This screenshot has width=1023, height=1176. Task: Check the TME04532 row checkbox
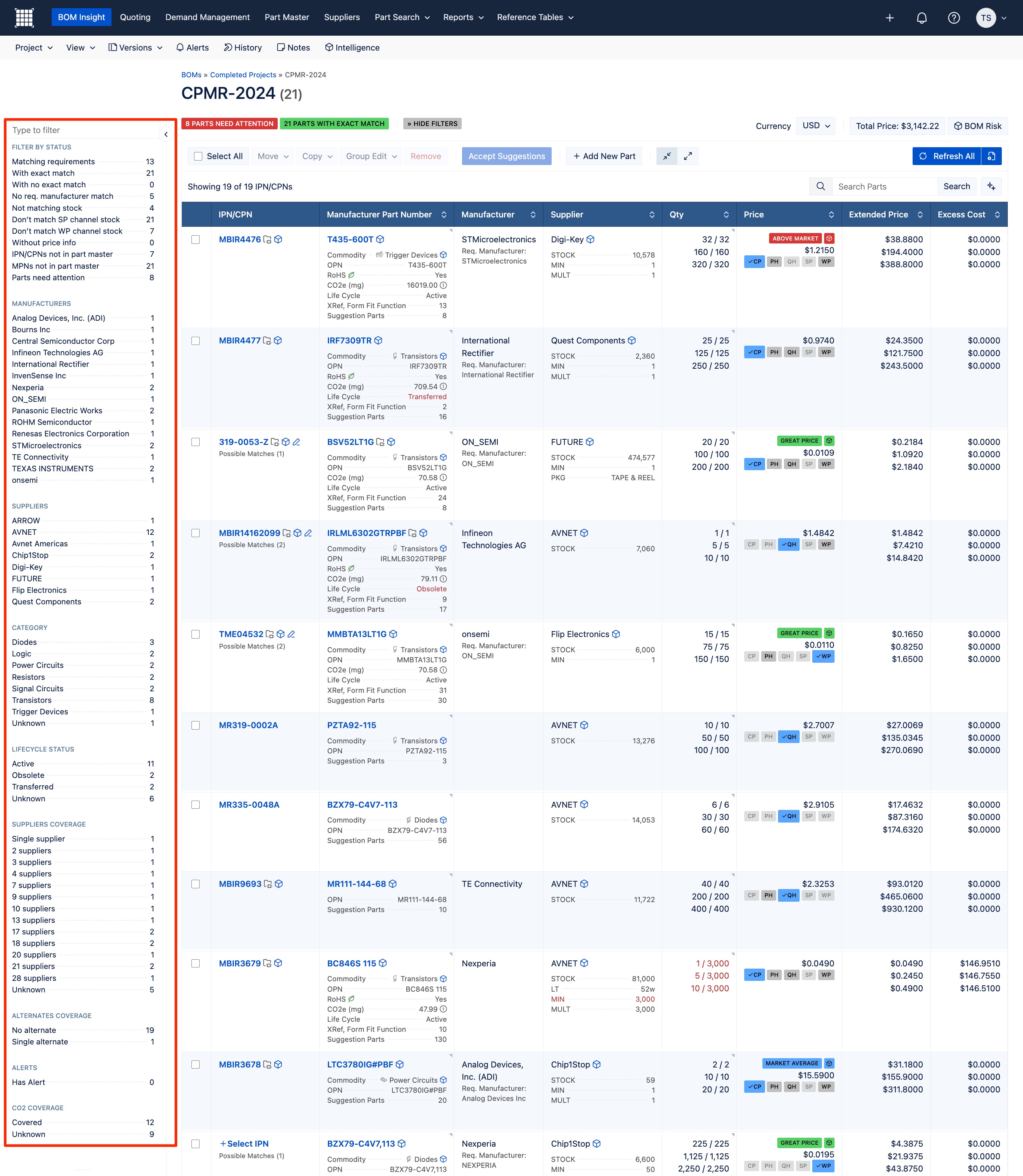click(195, 634)
